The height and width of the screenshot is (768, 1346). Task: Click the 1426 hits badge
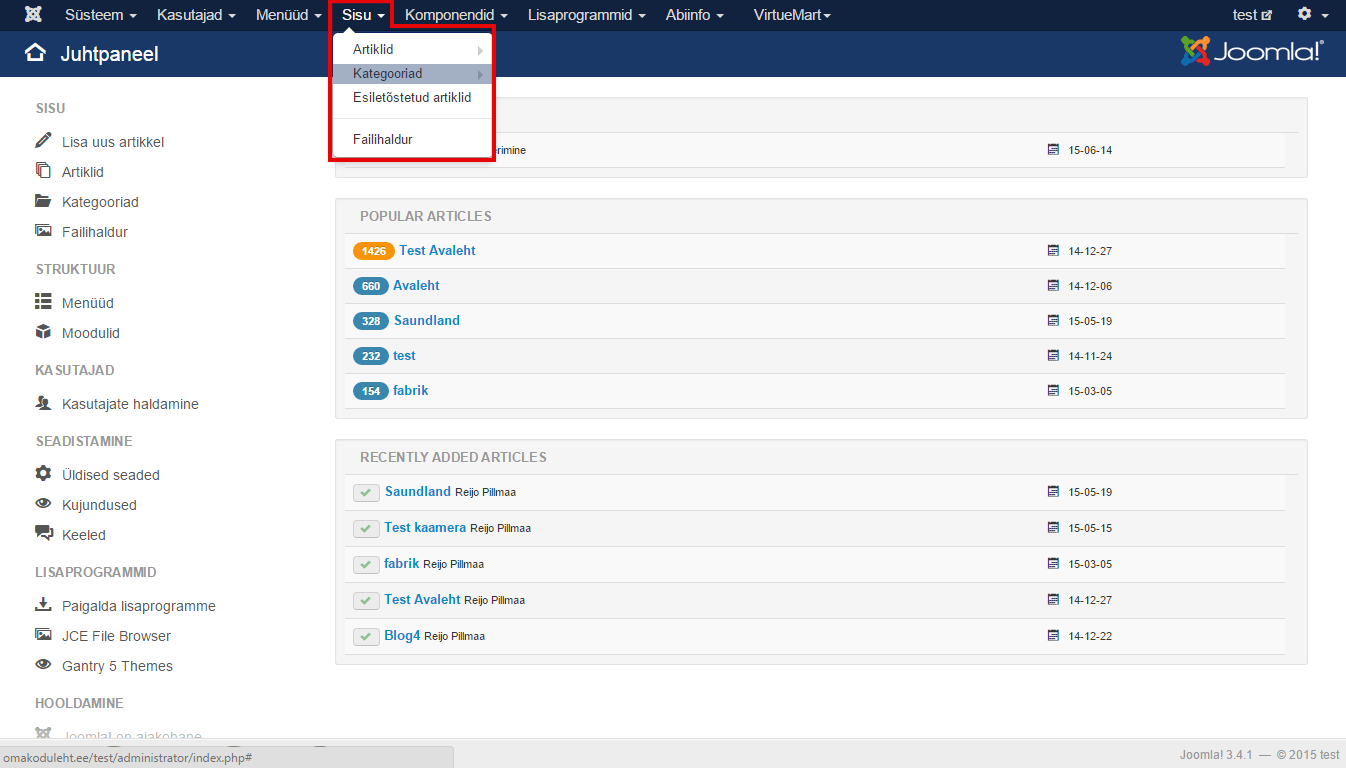[374, 251]
